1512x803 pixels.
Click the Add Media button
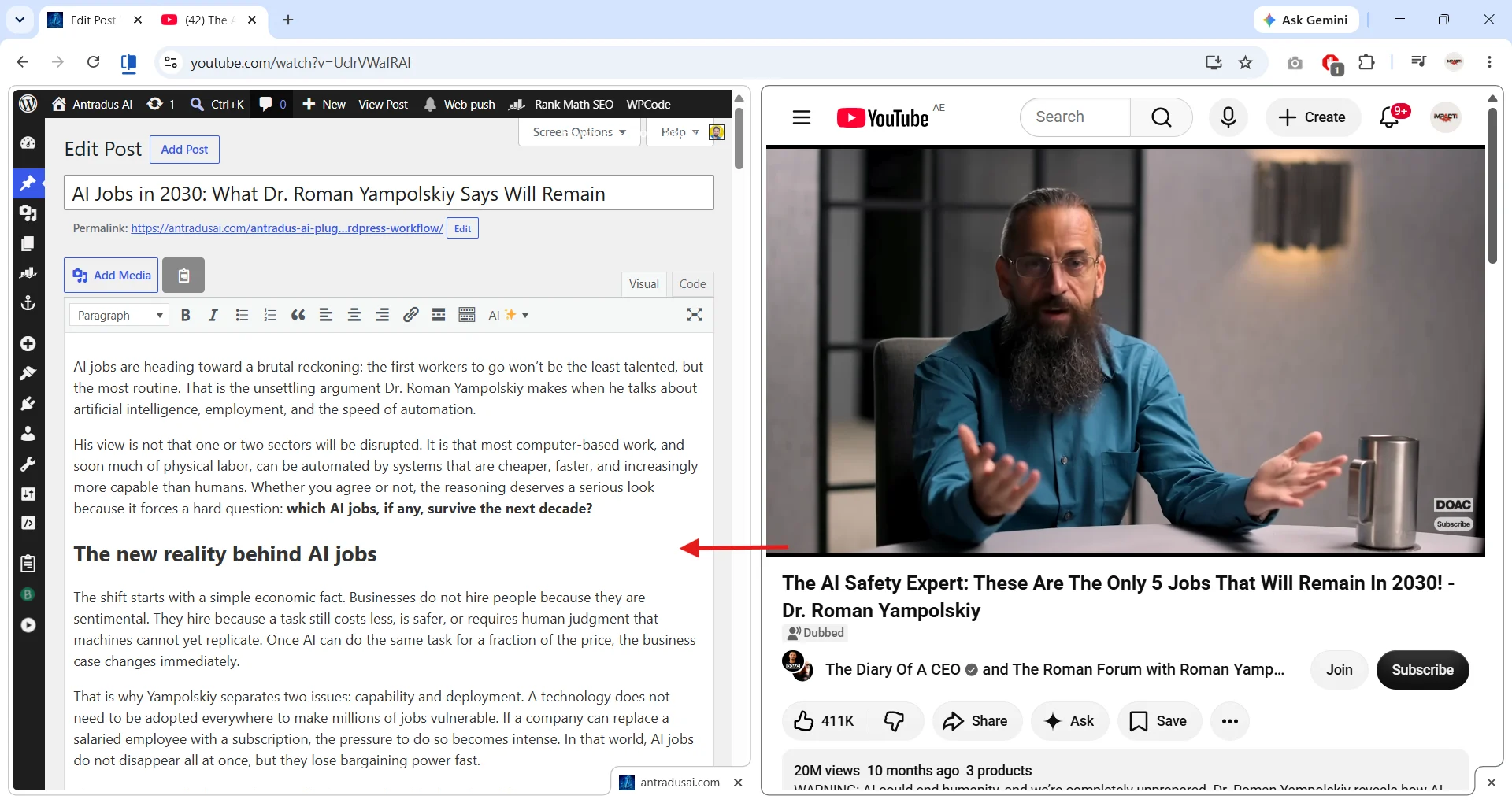[111, 275]
